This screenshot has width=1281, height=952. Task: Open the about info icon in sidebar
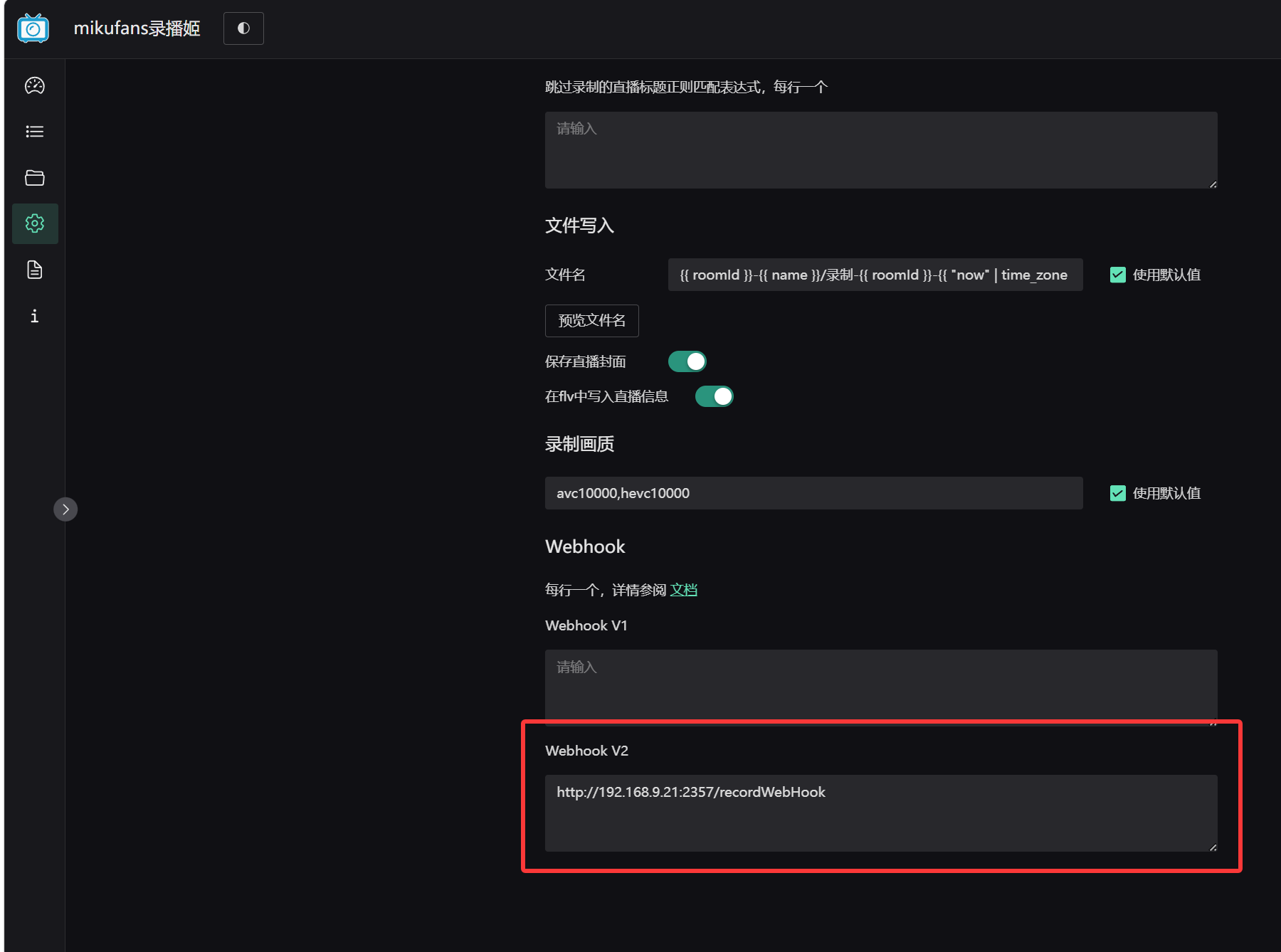coord(35,316)
